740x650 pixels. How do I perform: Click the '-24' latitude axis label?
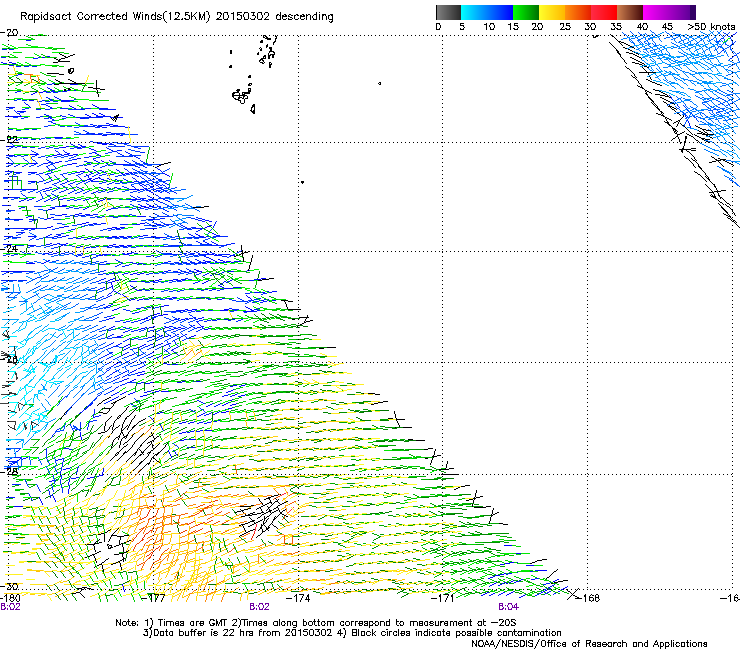click(x=9, y=248)
